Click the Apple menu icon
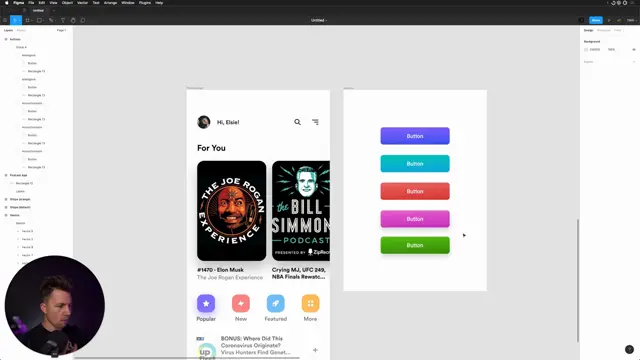This screenshot has height=360, width=640. point(7,3)
